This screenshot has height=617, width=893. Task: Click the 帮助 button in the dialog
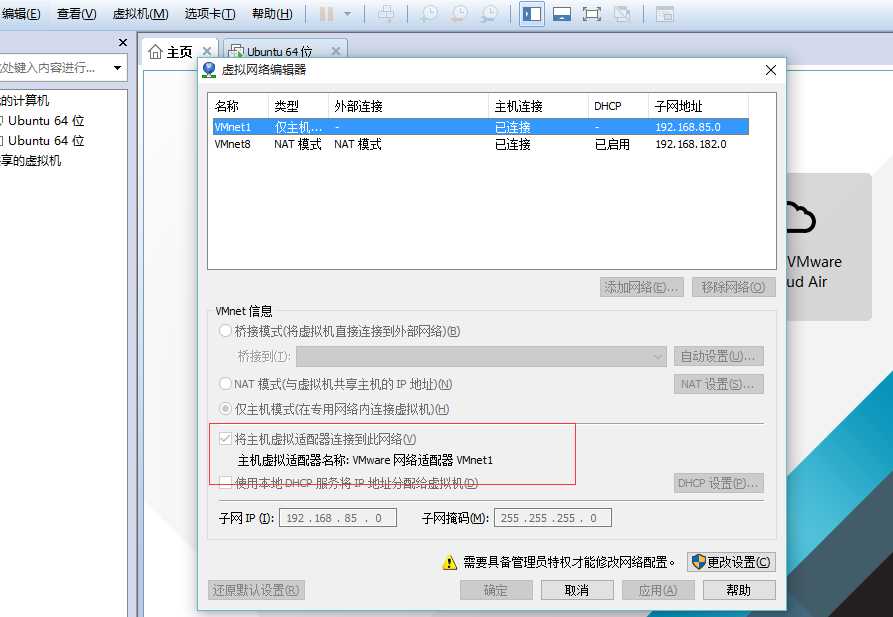739,590
